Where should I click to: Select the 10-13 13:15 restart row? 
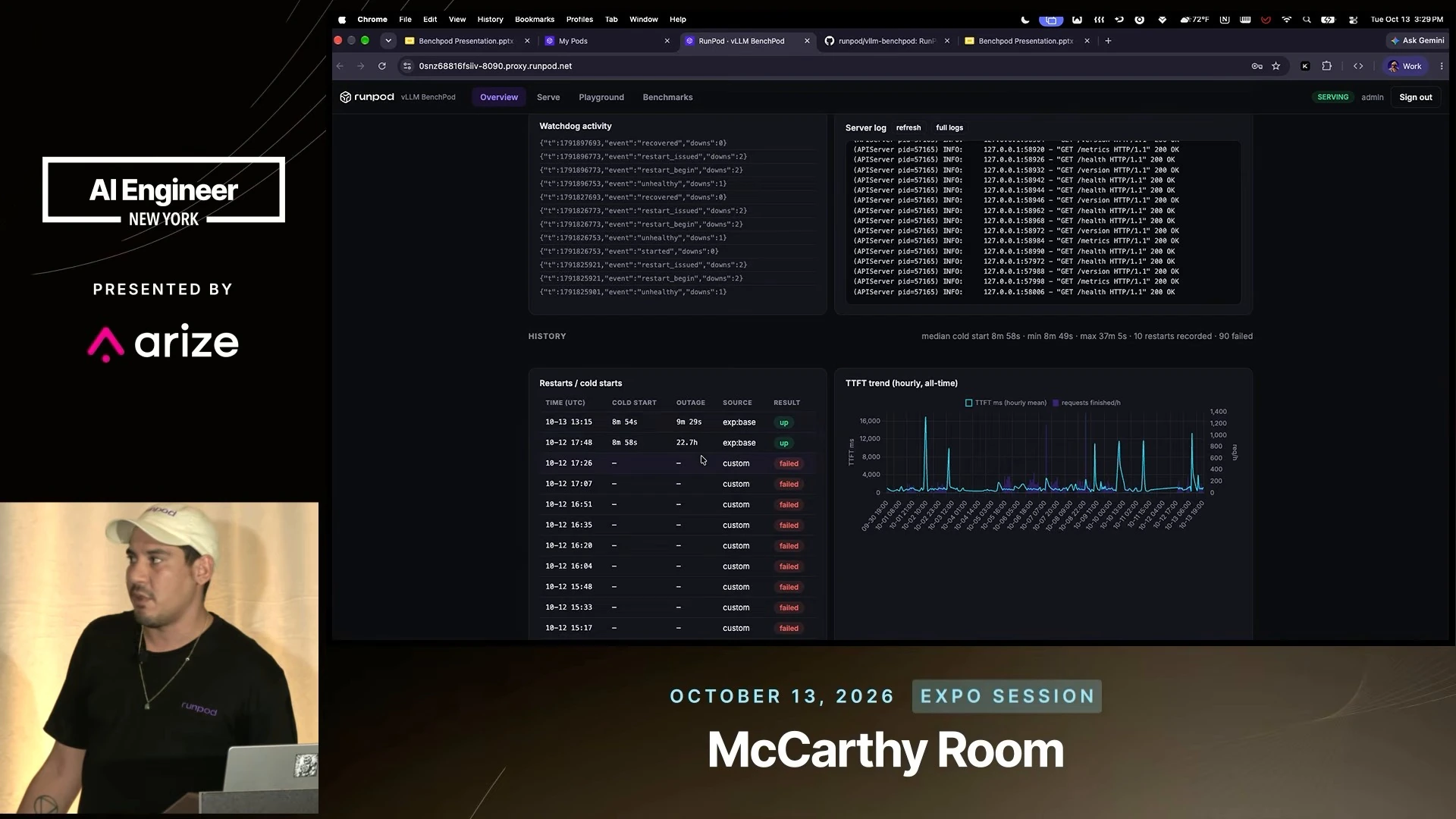click(678, 422)
